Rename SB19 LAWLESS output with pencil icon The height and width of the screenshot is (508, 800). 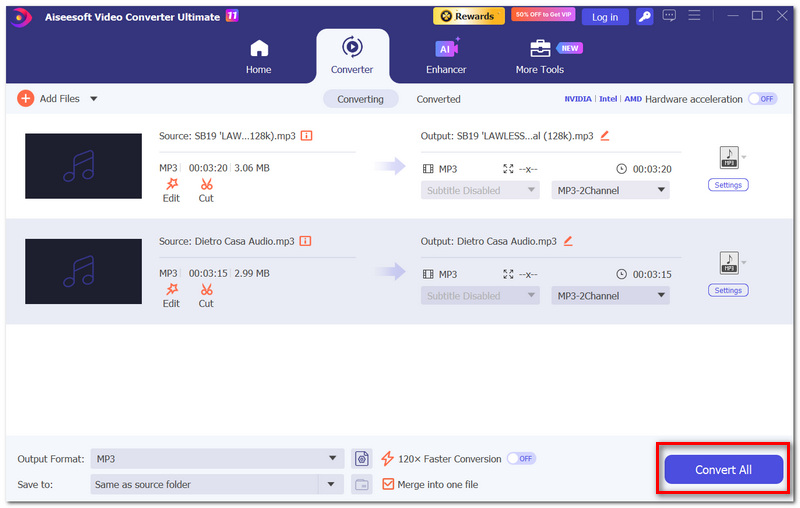click(x=605, y=136)
